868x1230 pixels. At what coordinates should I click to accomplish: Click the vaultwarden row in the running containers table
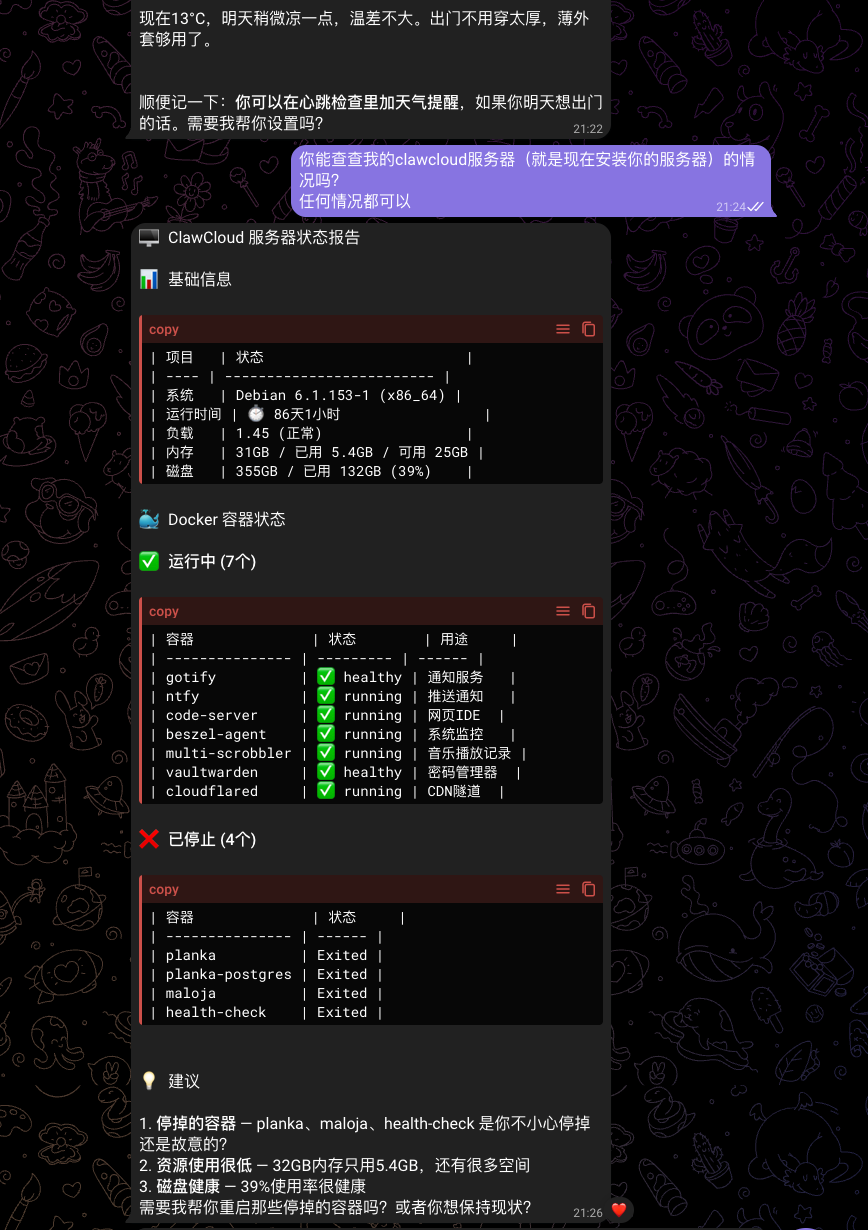pyautogui.click(x=212, y=772)
